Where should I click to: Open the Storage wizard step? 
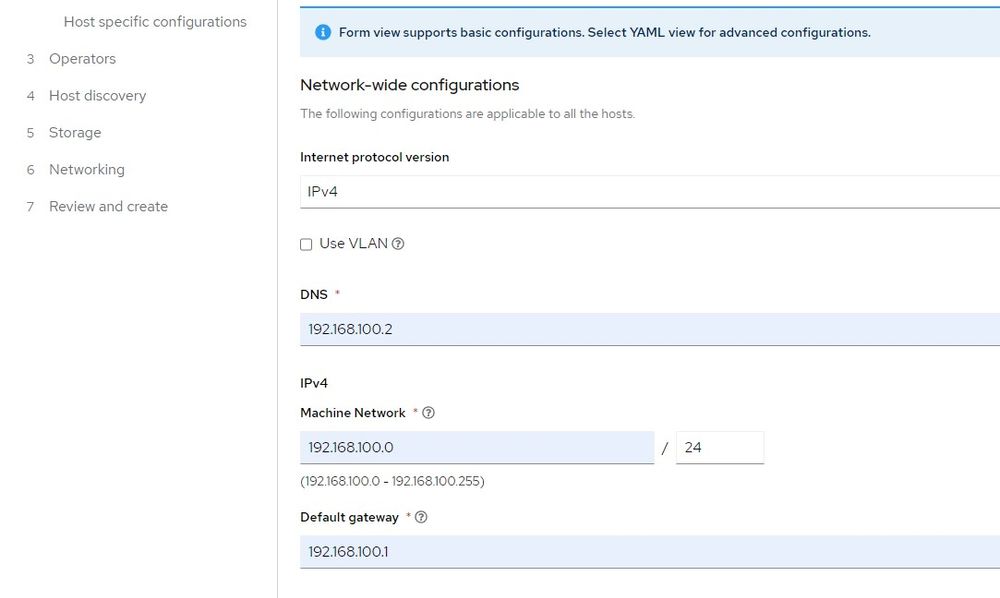coord(75,132)
